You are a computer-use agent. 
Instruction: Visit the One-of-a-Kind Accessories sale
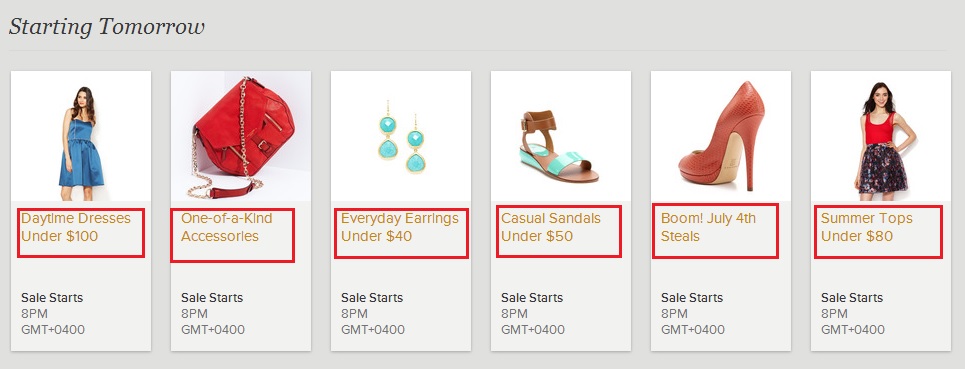(226, 227)
